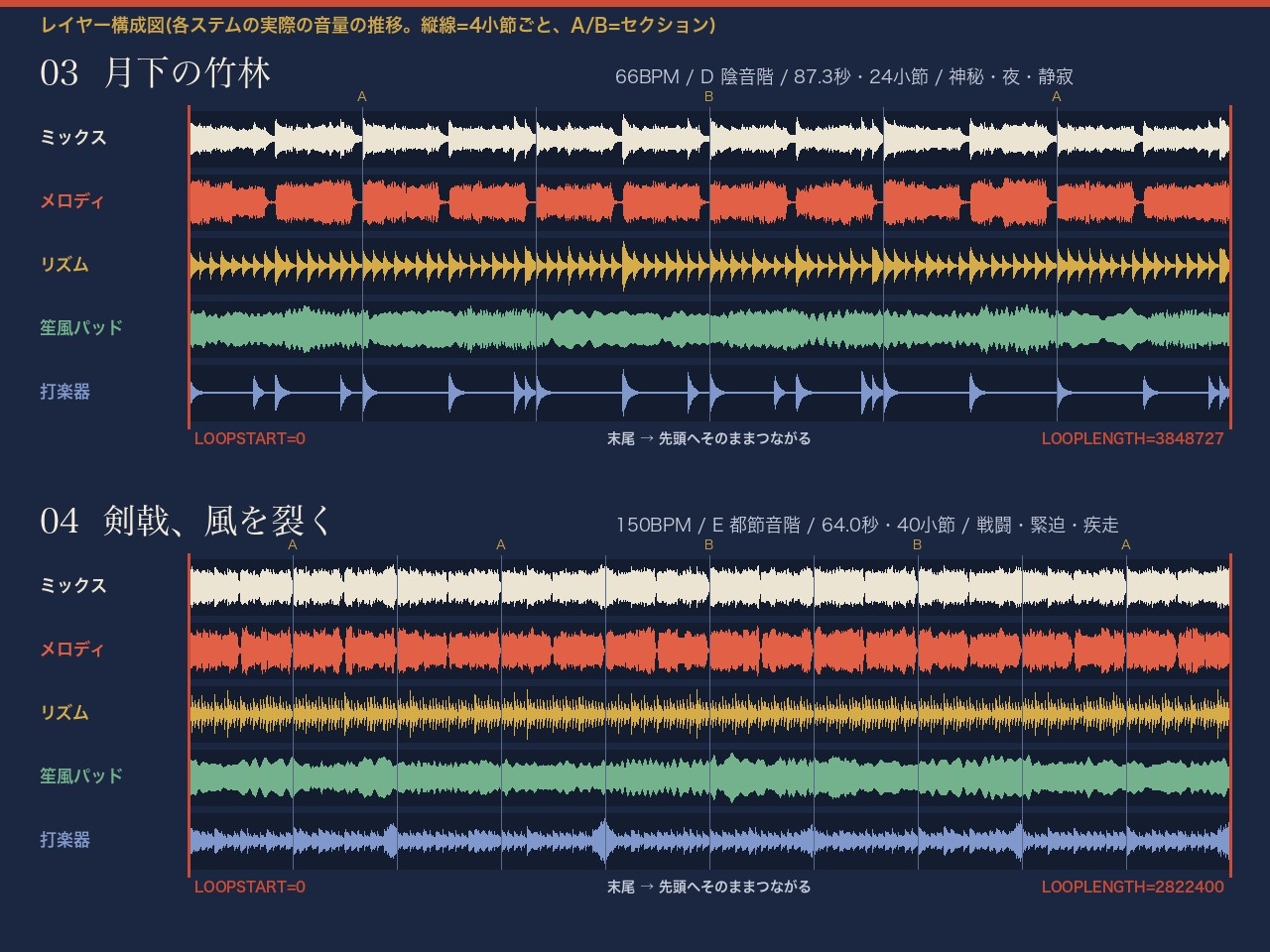Select the ミックス label of track 03
The height and width of the screenshot is (952, 1270).
73,138
